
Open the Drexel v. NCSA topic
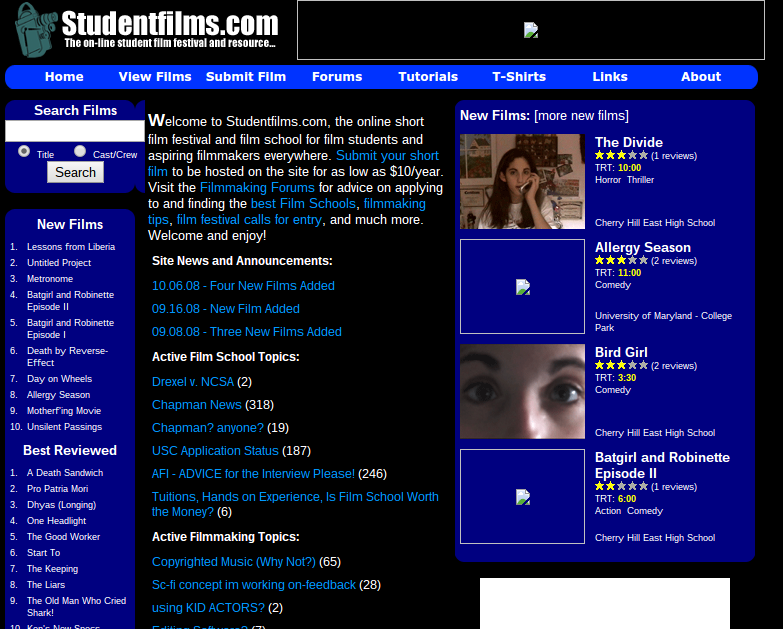[x=193, y=382]
